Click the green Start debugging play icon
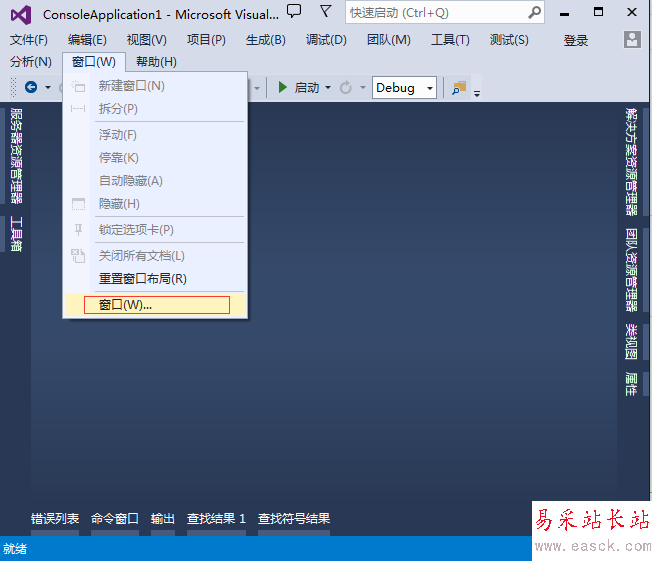The width and height of the screenshot is (652, 561). point(283,87)
